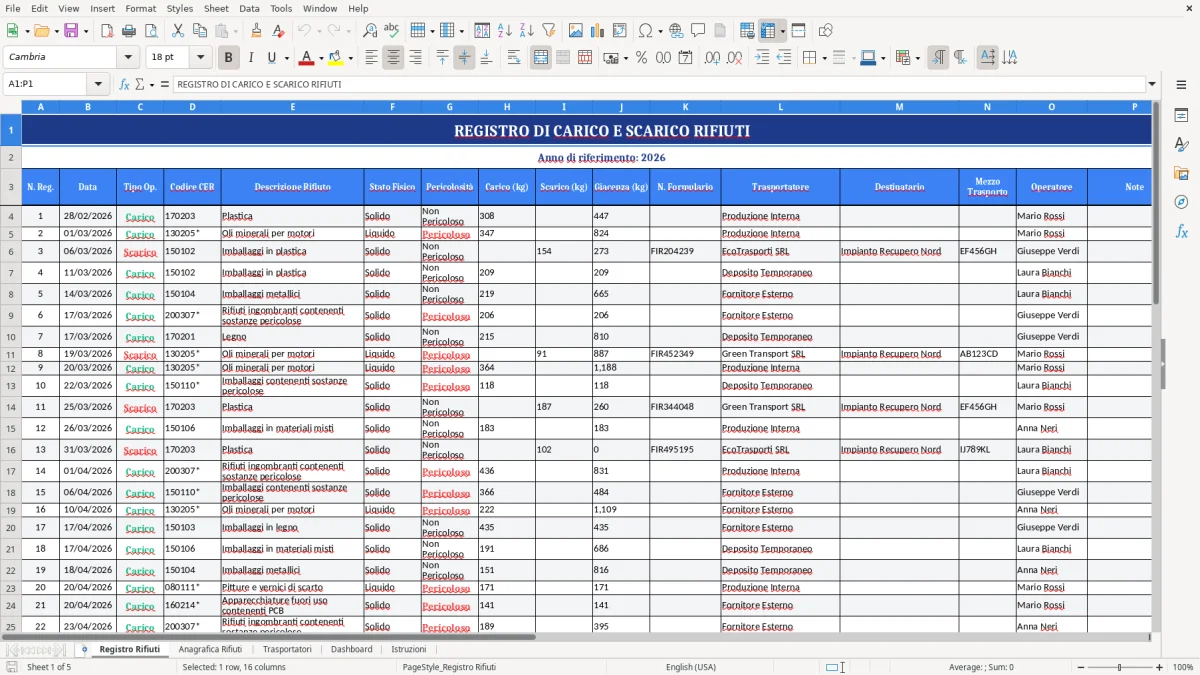This screenshot has width=1200, height=675.
Task: Click the Save document icon
Action: click(x=71, y=31)
